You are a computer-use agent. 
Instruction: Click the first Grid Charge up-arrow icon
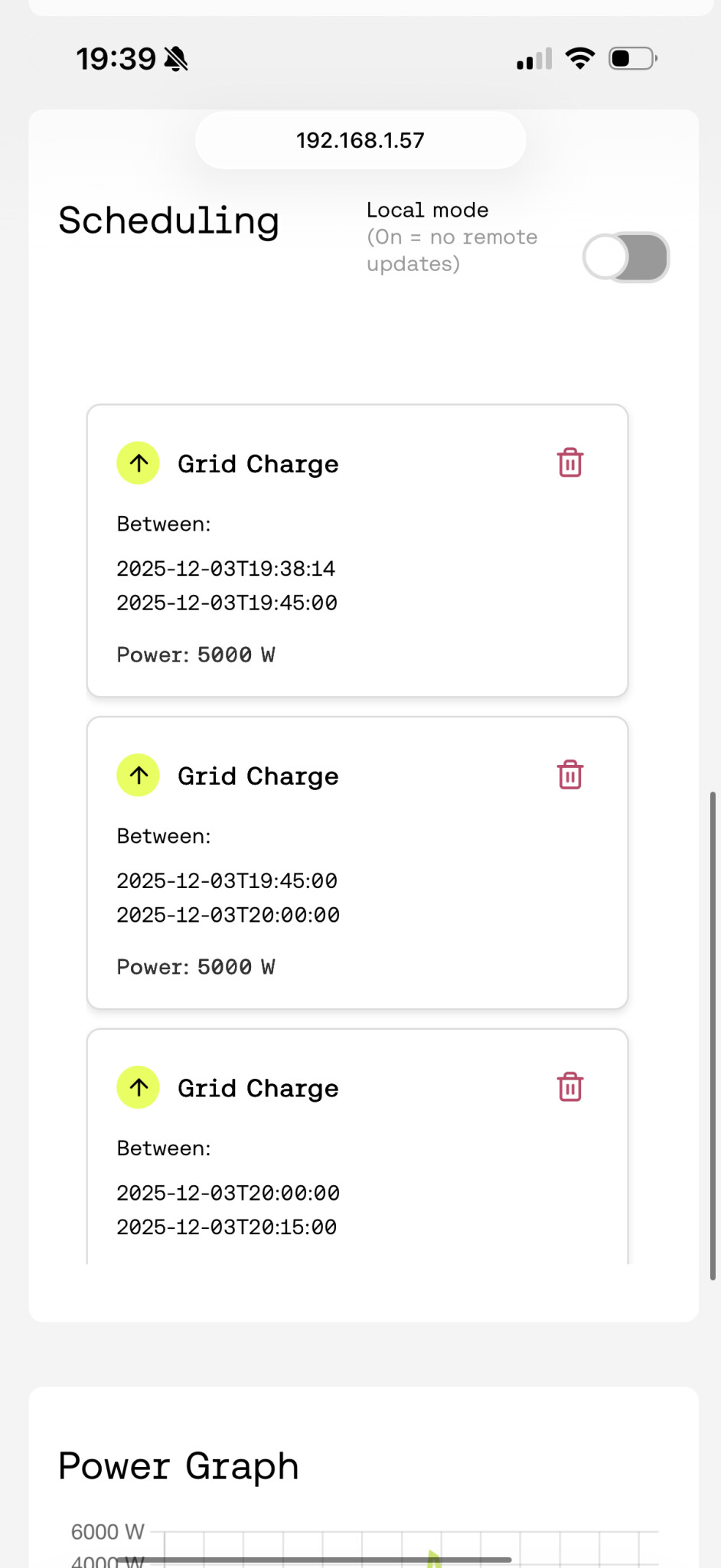coord(139,463)
